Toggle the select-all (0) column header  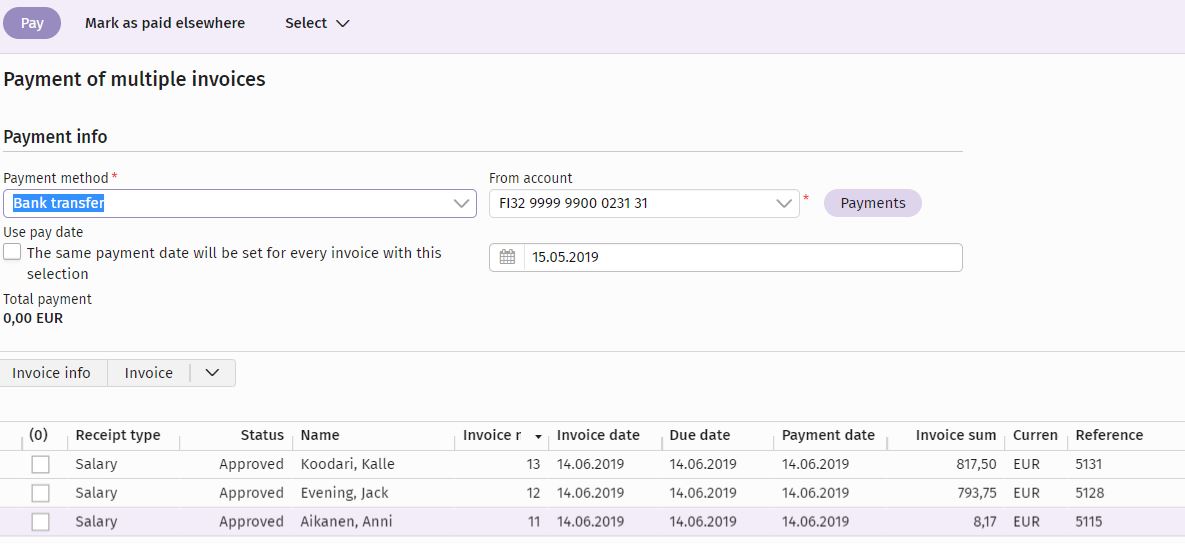[39, 435]
